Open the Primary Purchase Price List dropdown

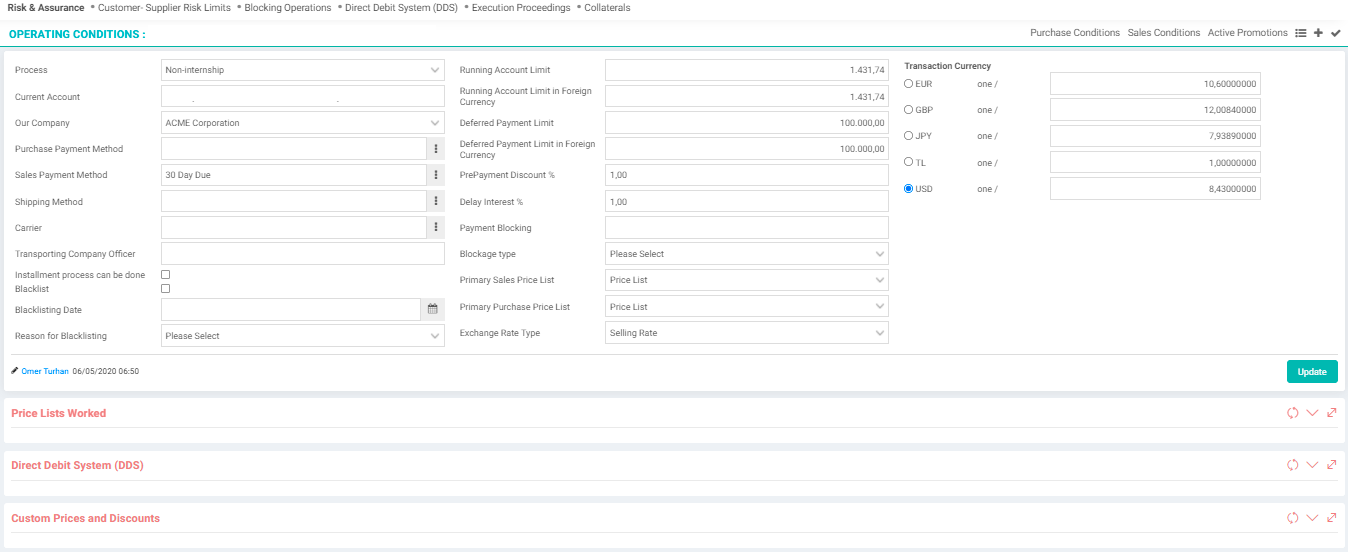coord(747,307)
